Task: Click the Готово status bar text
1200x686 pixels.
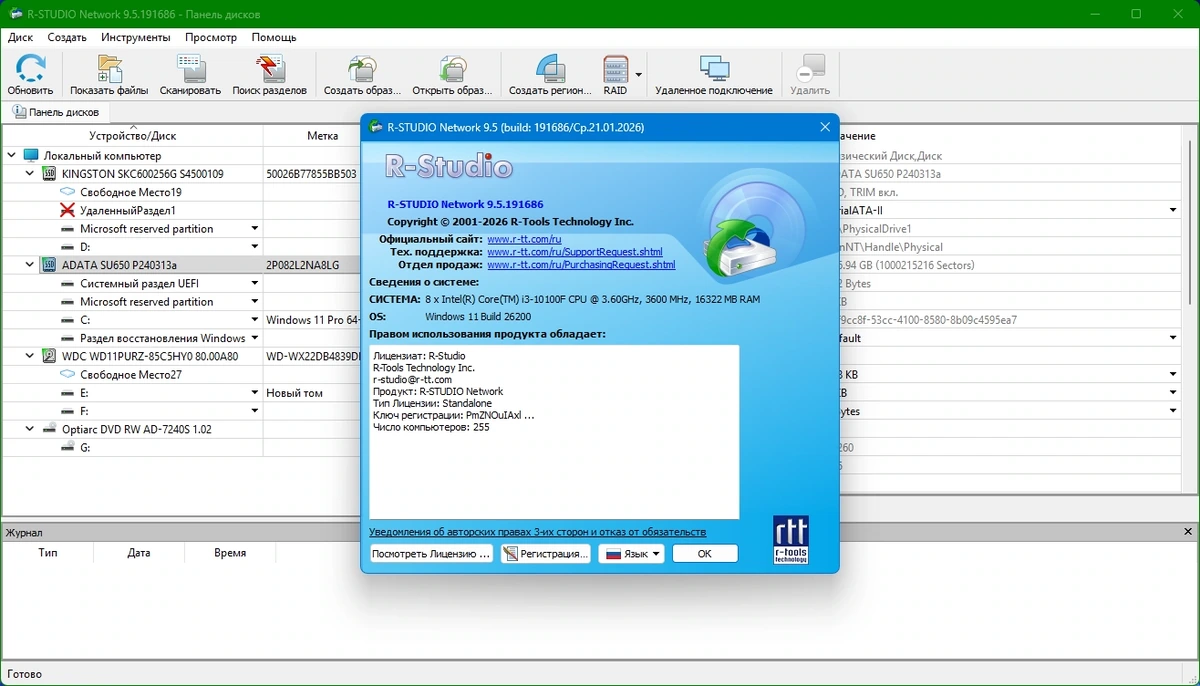Action: coord(24,674)
